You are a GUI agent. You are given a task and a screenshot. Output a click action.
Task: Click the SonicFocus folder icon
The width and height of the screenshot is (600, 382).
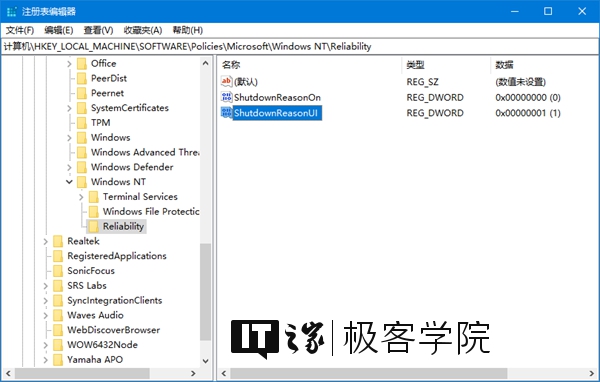tap(58, 271)
